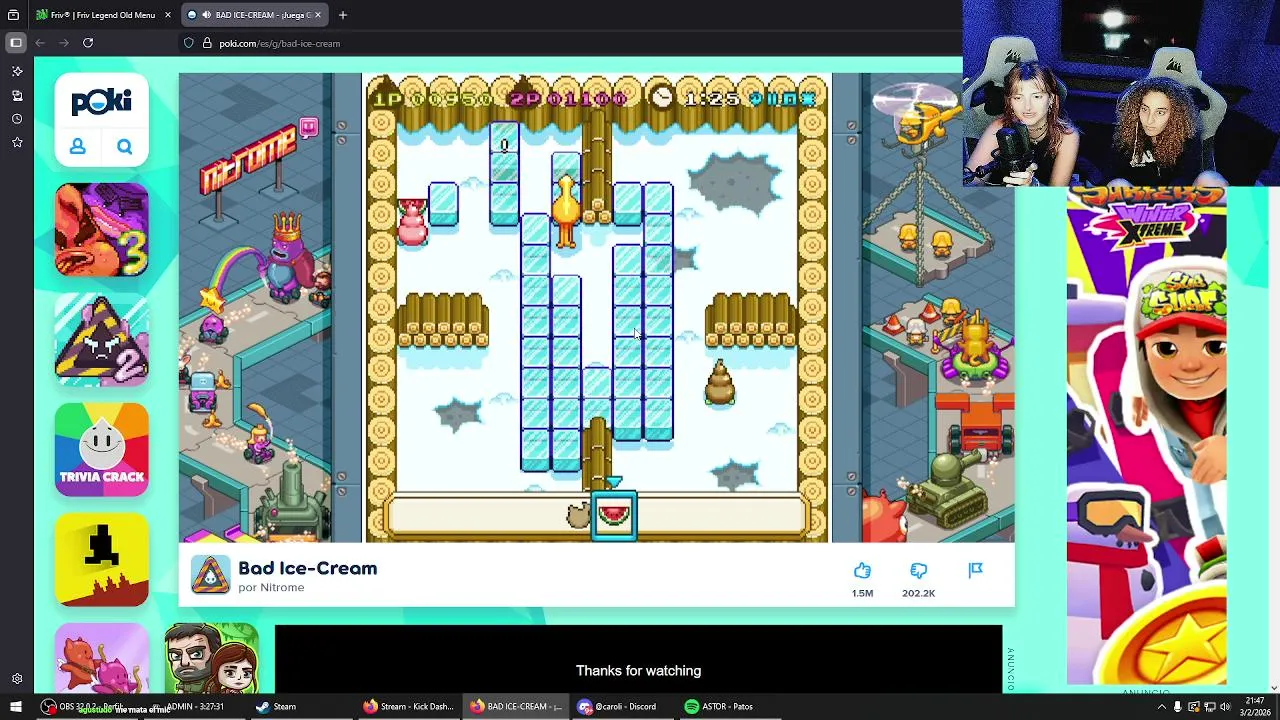
Task: Open the Poki search magnifier icon
Action: (x=124, y=147)
